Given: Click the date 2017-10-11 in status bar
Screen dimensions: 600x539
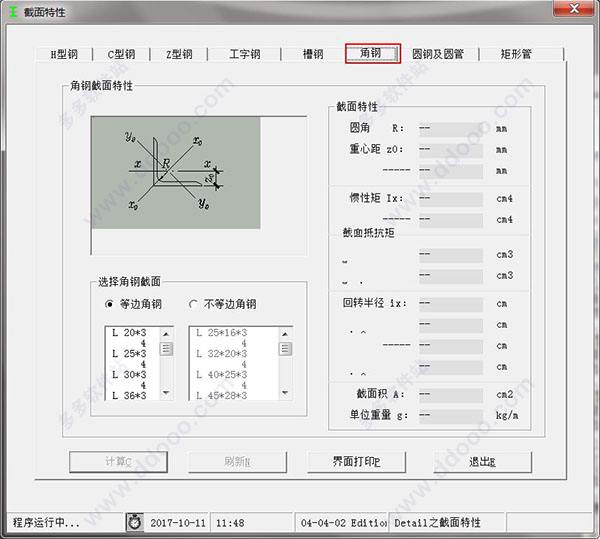Looking at the screenshot, I should [x=178, y=523].
